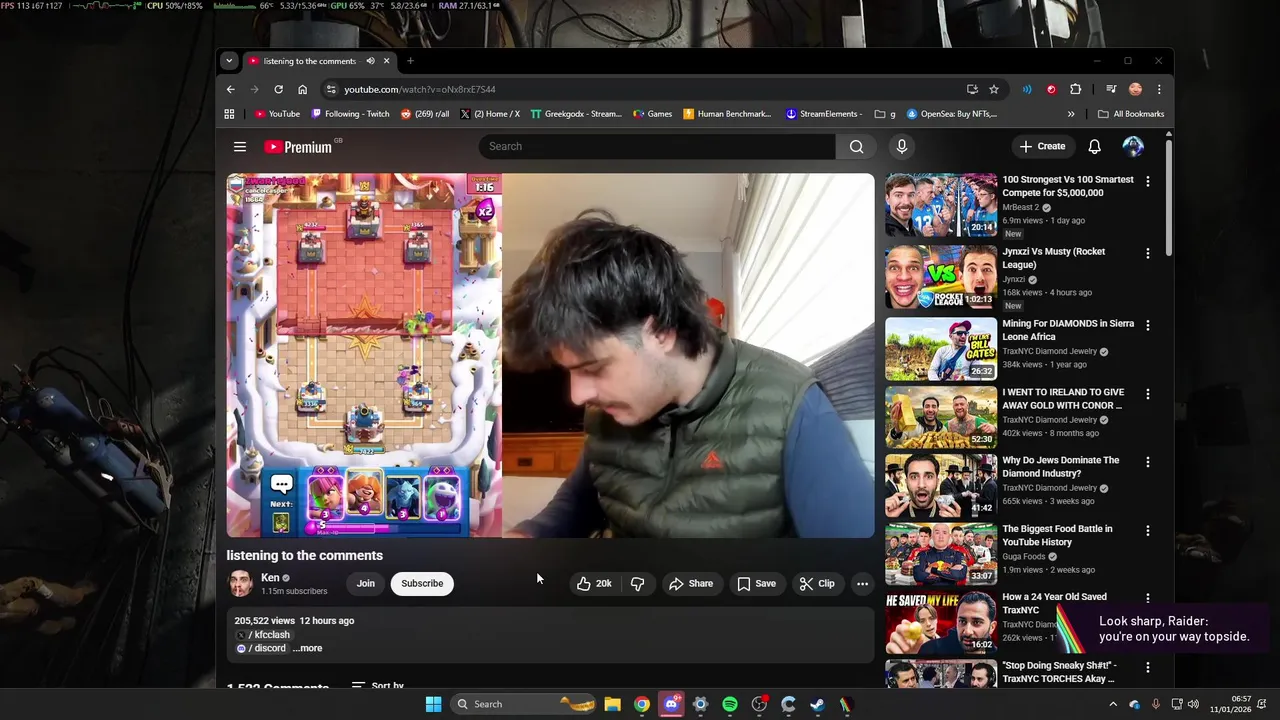This screenshot has width=1280, height=720.
Task: Open All Bookmarks folder
Action: coord(1131,114)
